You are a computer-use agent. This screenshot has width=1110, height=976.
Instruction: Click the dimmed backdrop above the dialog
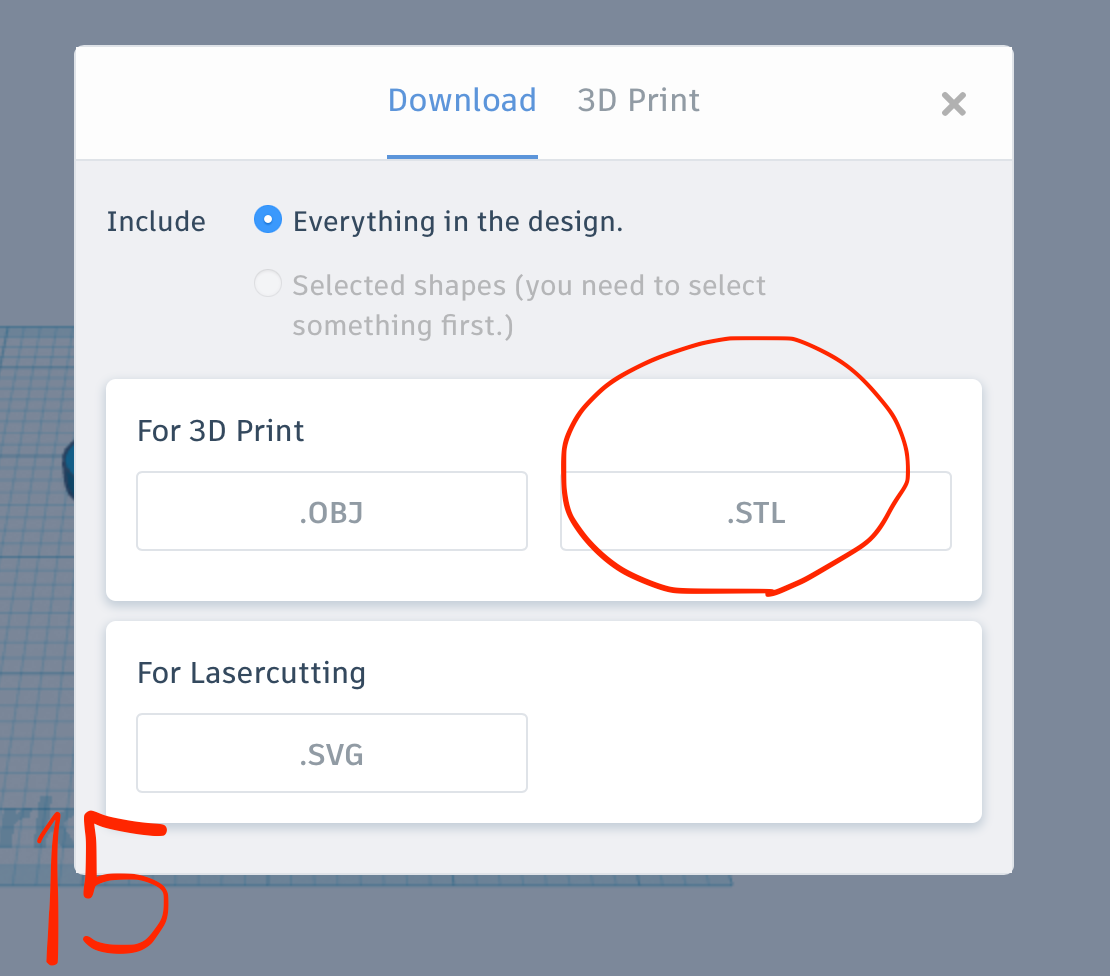pyautogui.click(x=544, y=21)
